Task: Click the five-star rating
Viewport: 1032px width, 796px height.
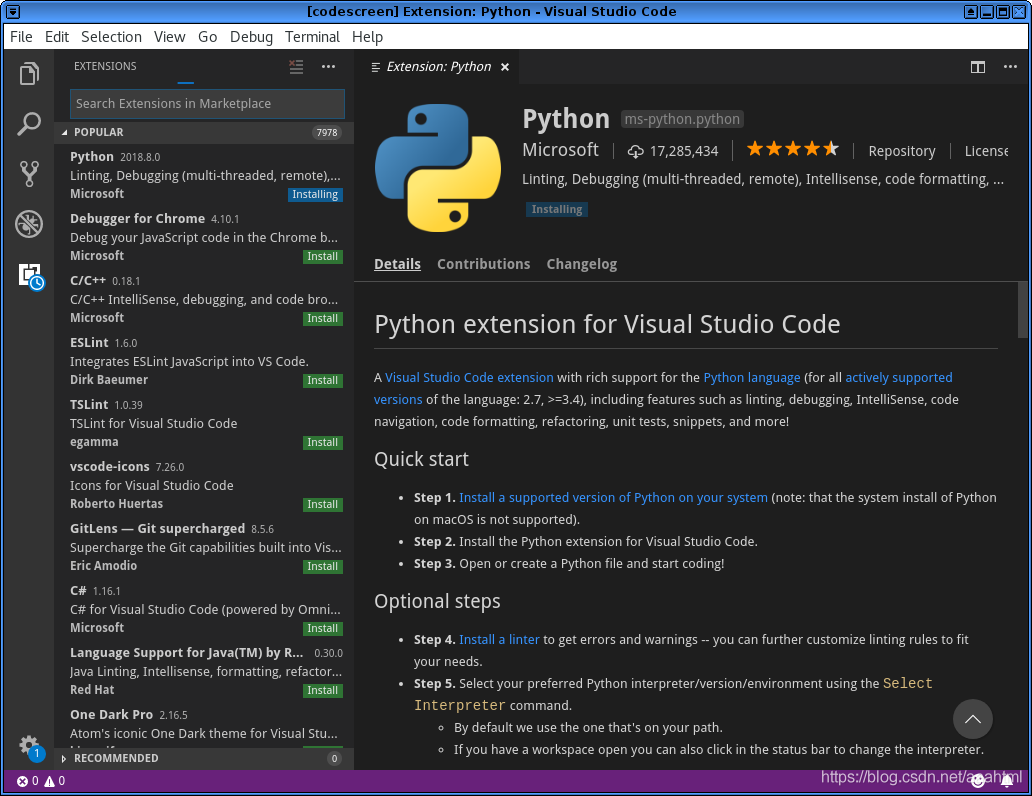Action: click(x=792, y=149)
